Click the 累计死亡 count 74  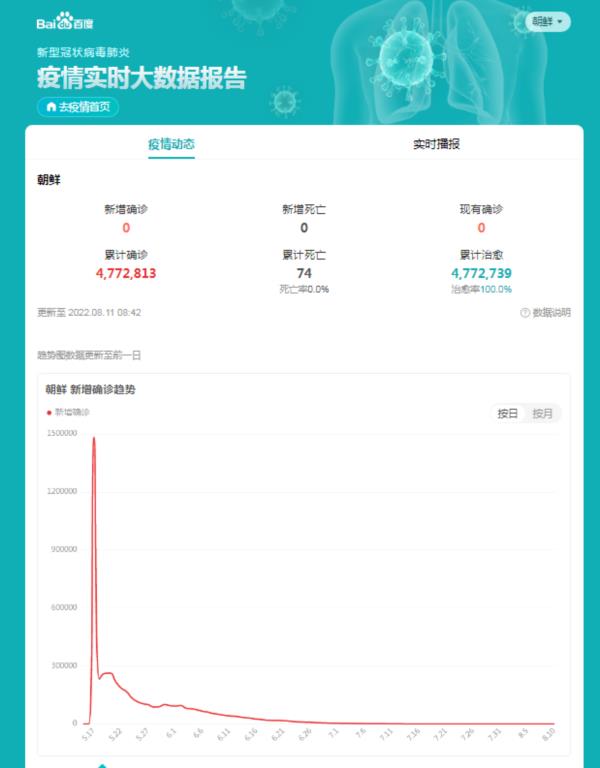(x=304, y=272)
